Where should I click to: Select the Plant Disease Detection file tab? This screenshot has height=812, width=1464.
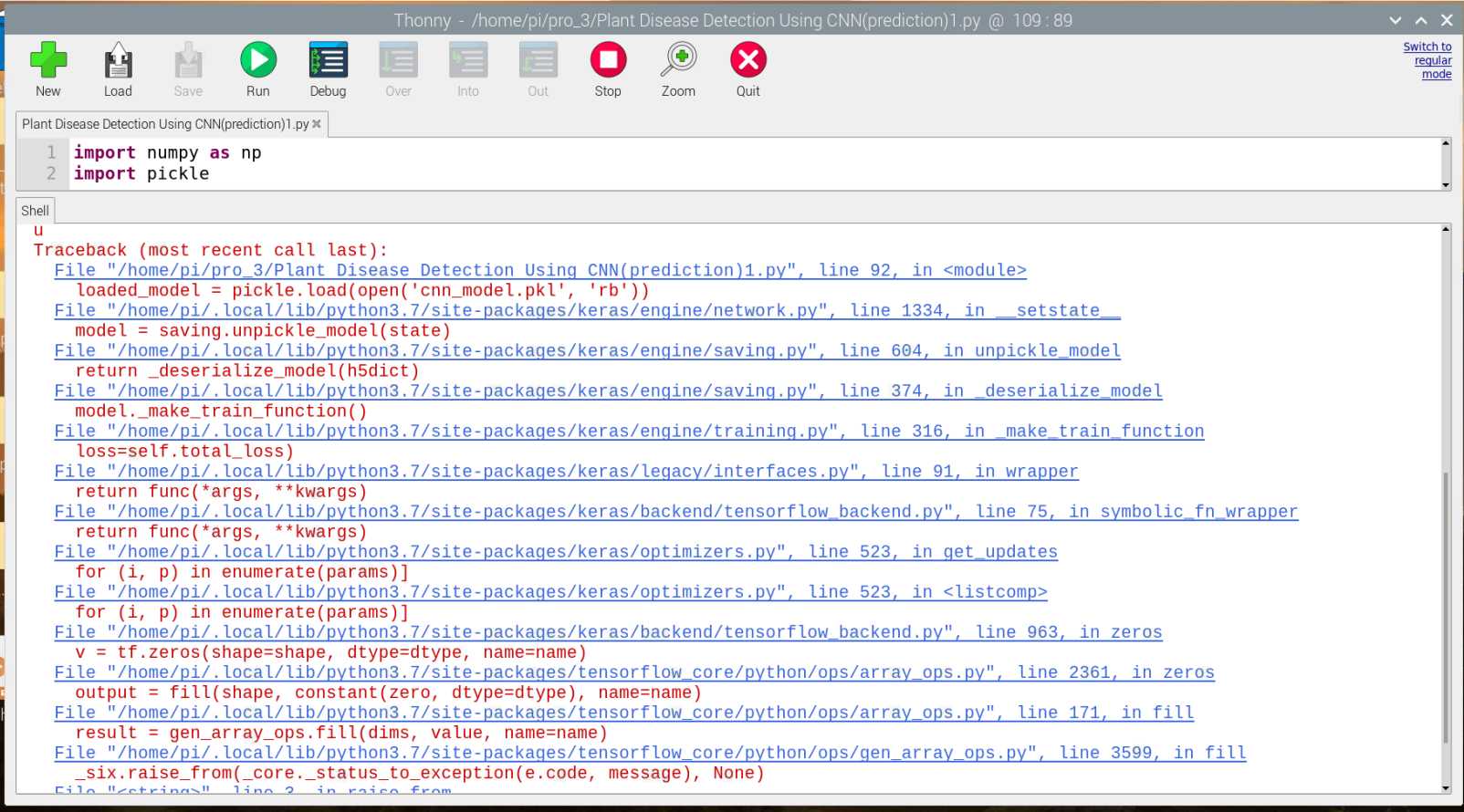[164, 124]
